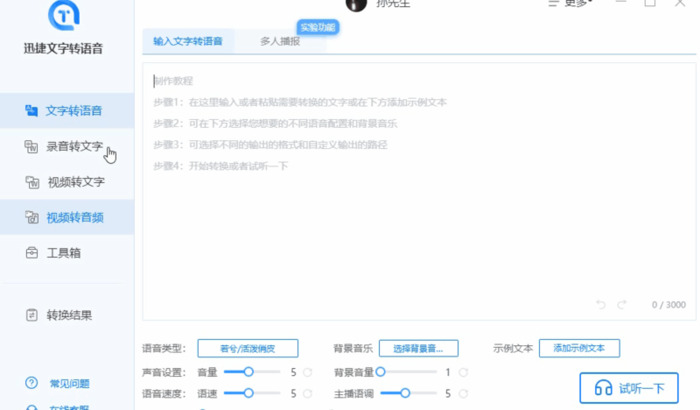700x410 pixels.
Task: Open the 选择背景音 background music selector
Action: (418, 348)
